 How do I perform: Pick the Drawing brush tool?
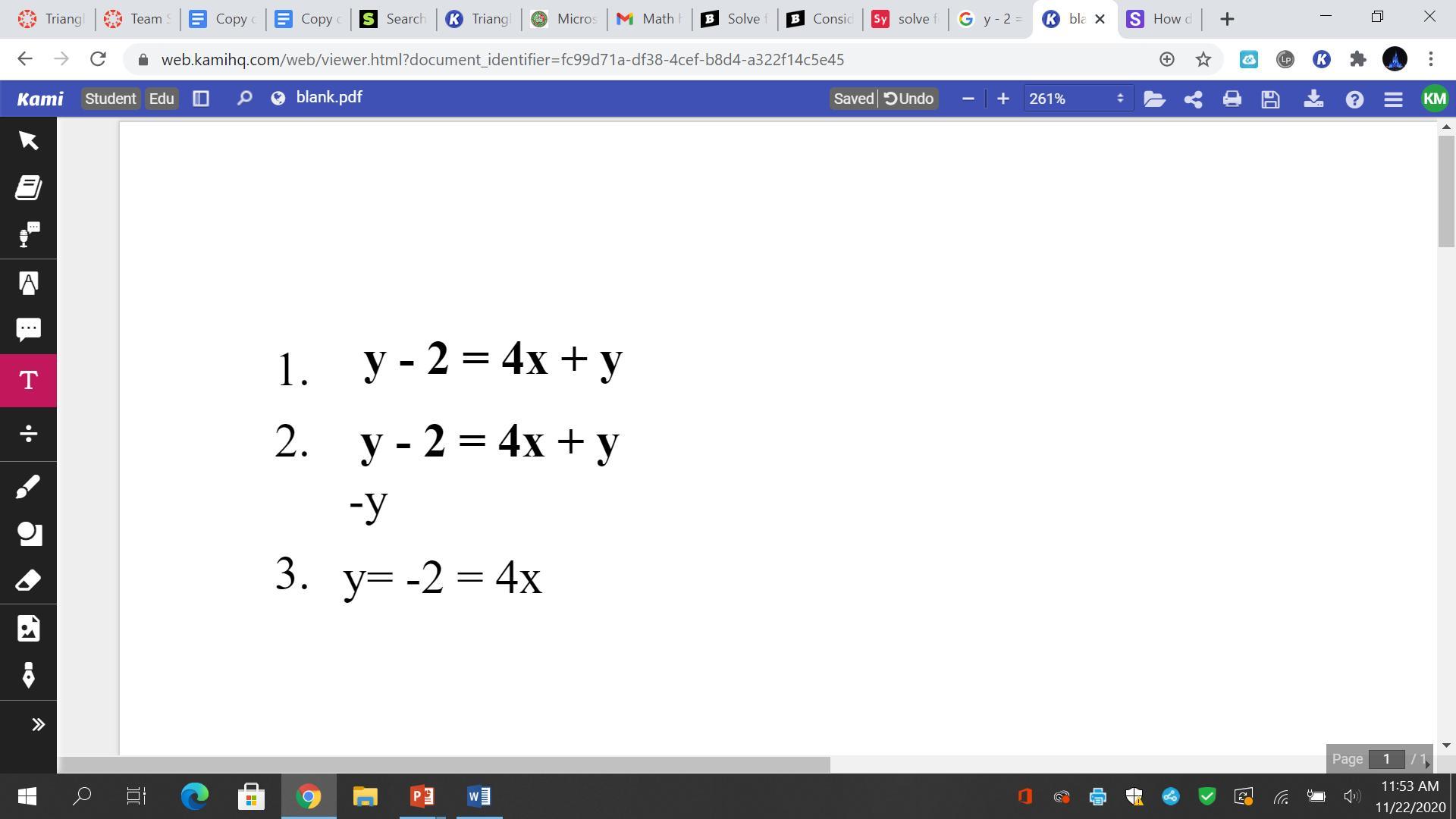coord(28,487)
